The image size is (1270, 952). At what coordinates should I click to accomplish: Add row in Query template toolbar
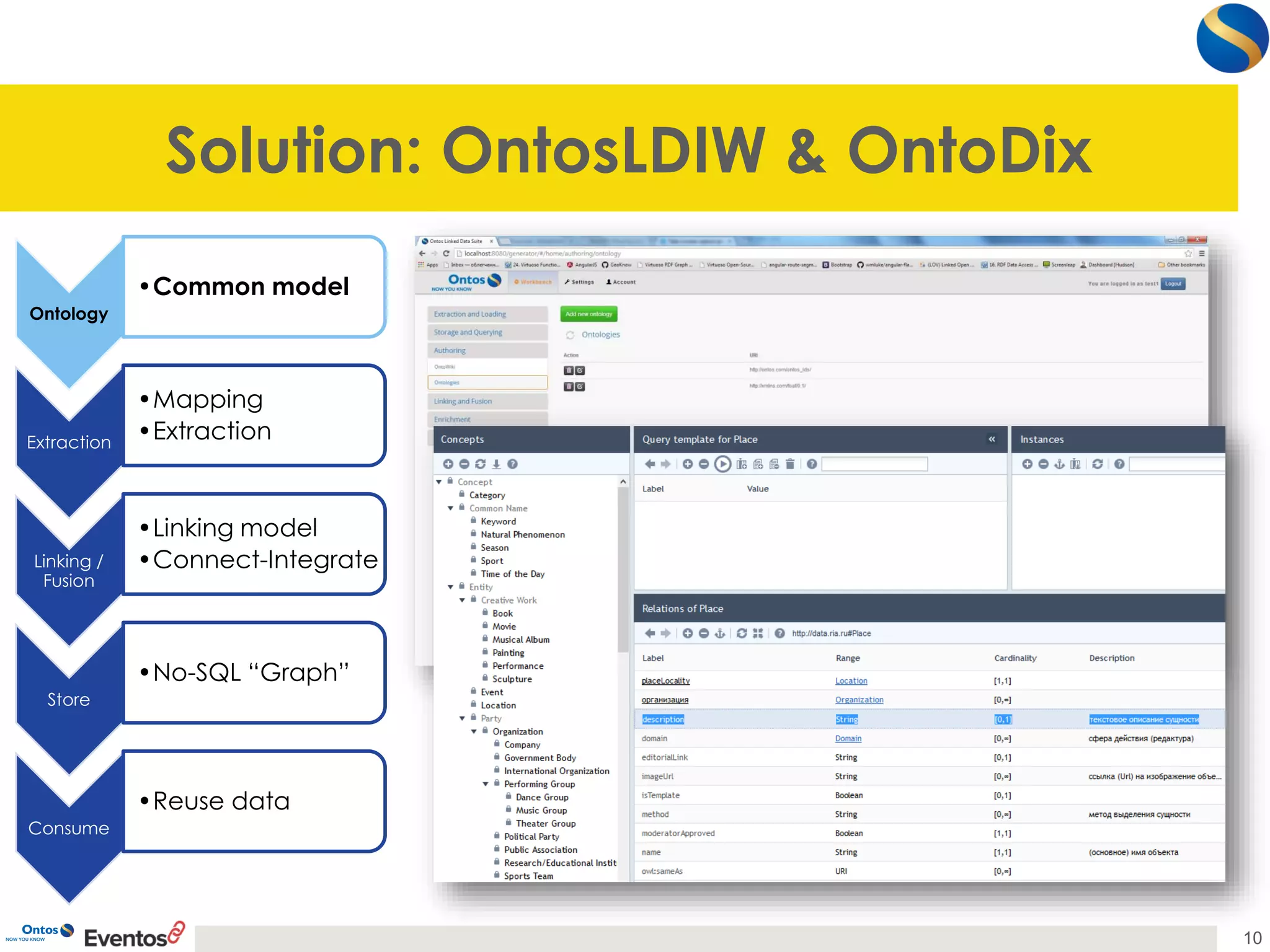(687, 464)
